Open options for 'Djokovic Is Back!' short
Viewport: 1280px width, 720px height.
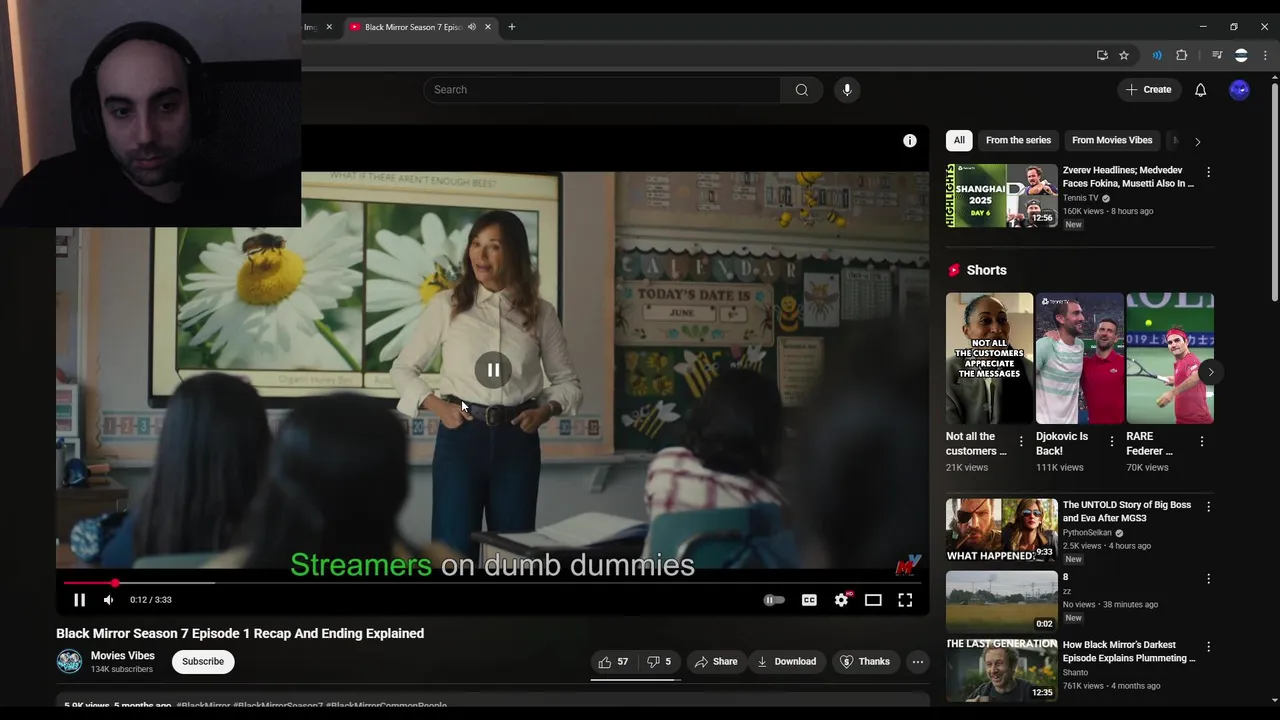click(1112, 441)
